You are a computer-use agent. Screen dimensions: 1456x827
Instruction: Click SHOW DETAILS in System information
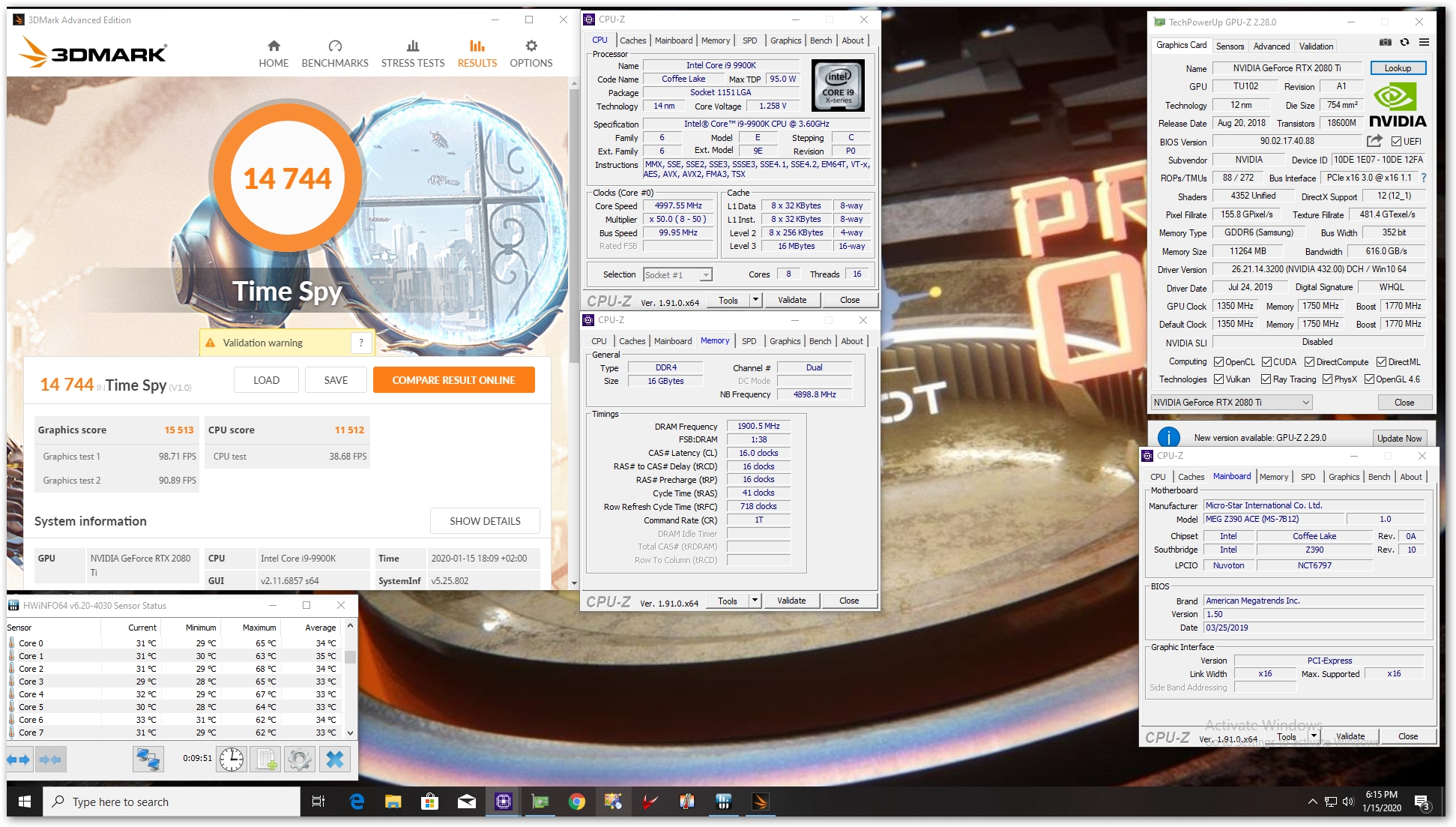pyautogui.click(x=485, y=521)
